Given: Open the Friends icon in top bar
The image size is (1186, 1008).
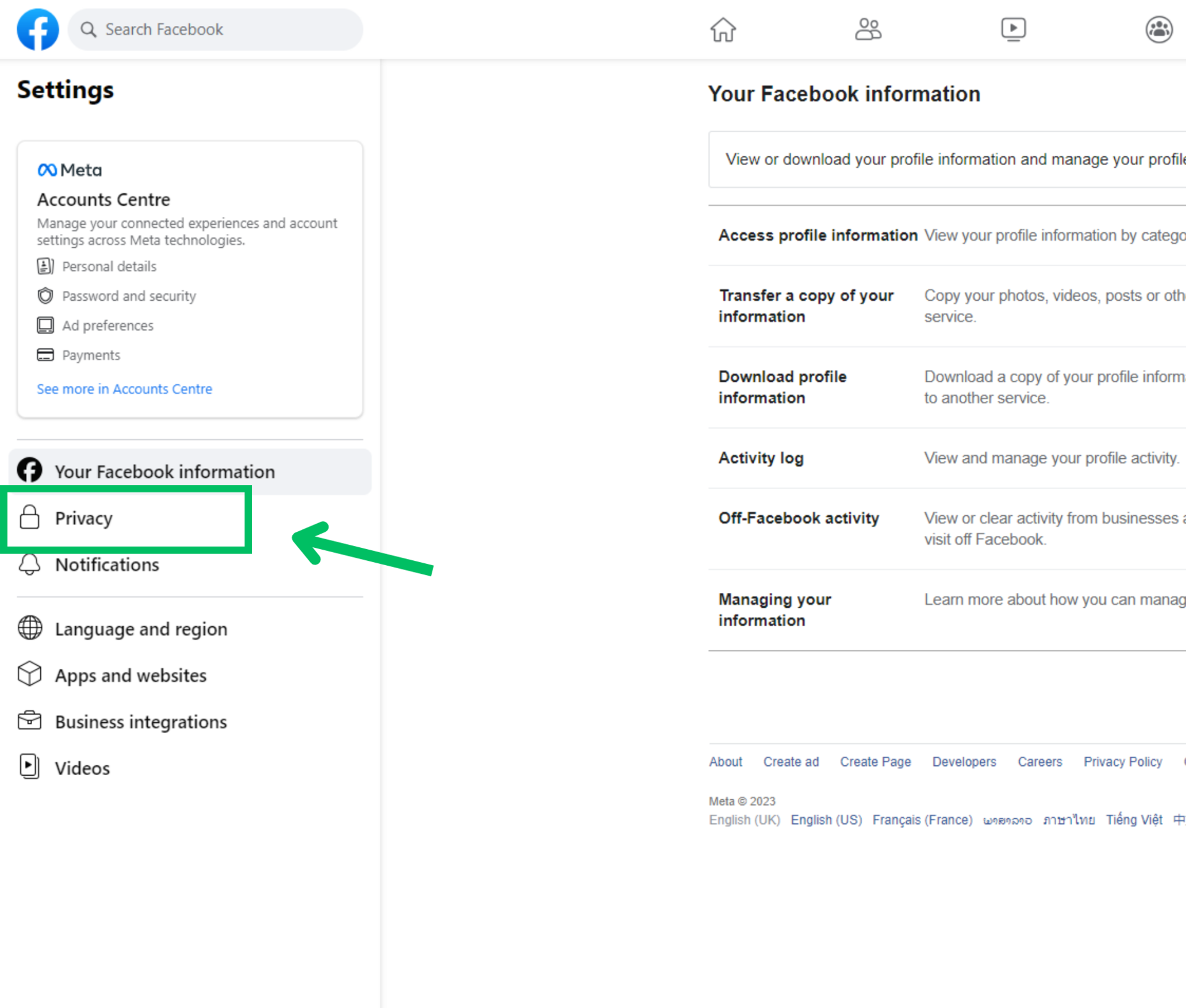Looking at the screenshot, I should [x=868, y=29].
